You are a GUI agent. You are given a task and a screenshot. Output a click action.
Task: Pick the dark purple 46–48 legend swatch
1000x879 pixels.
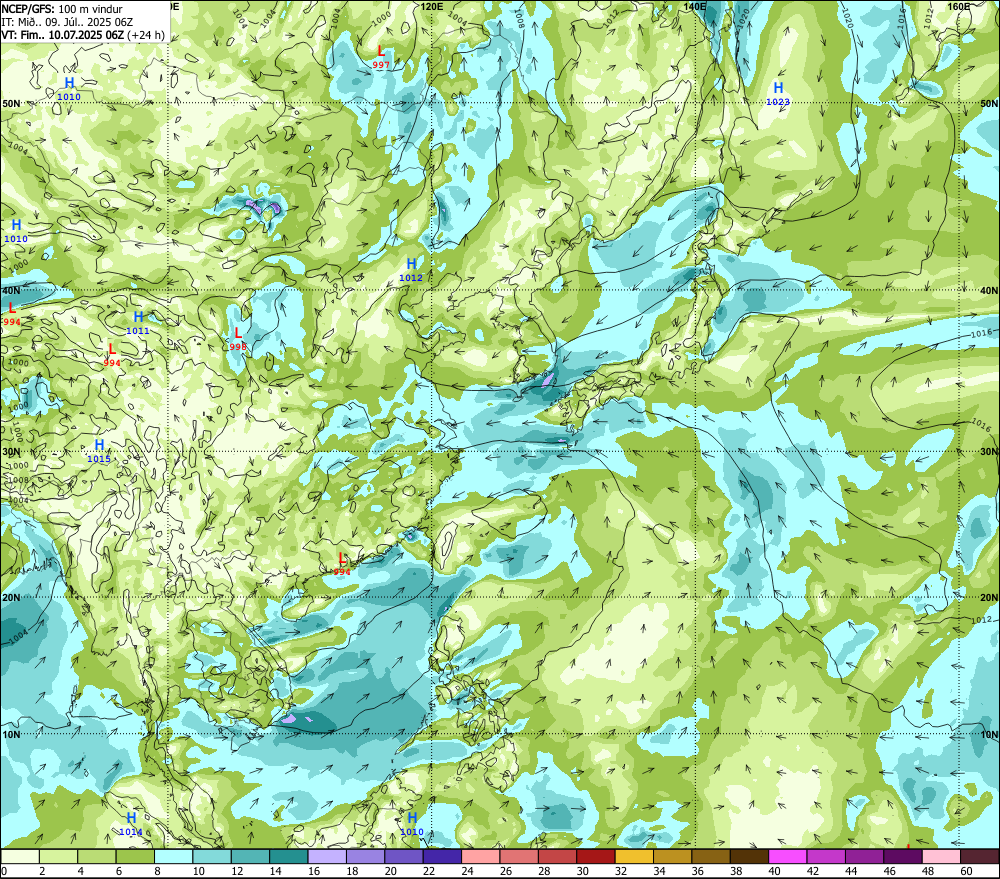902,856
